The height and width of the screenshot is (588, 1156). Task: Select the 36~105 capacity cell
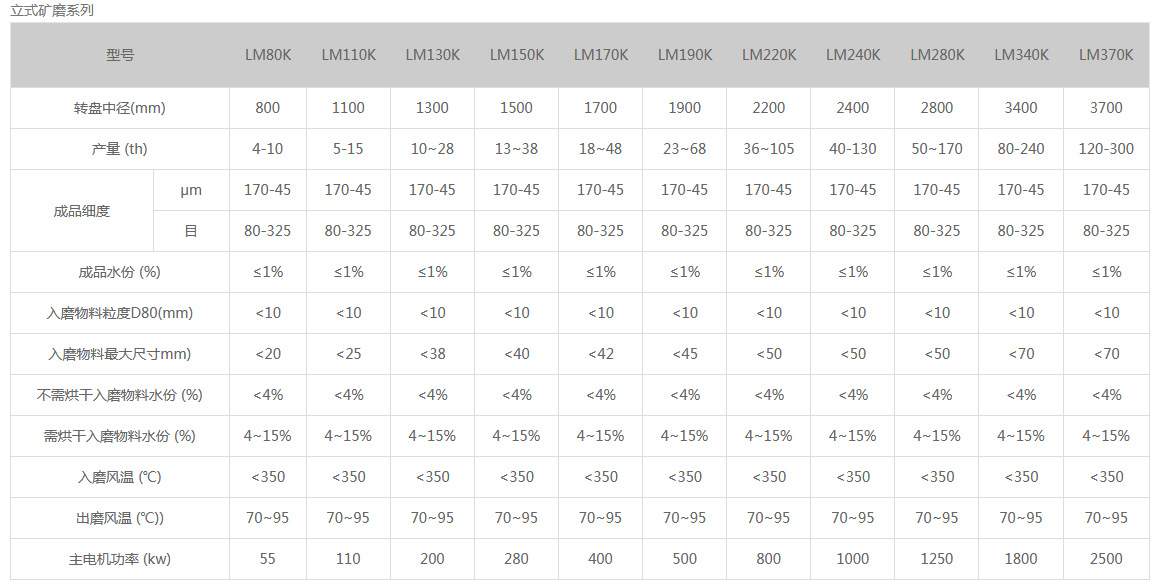tap(769, 149)
